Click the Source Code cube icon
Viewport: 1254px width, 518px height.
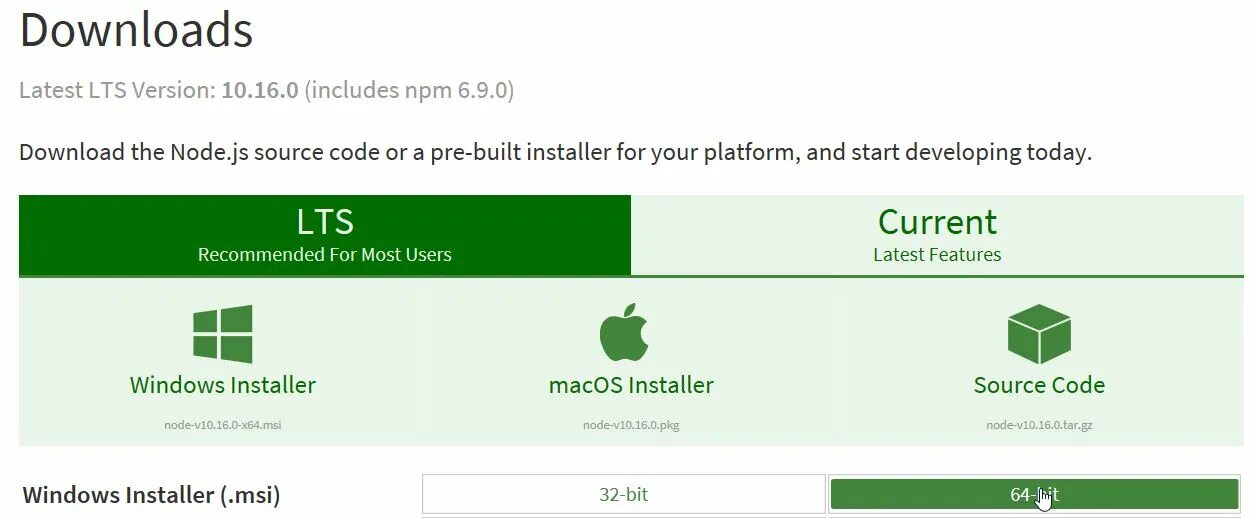pos(1039,334)
